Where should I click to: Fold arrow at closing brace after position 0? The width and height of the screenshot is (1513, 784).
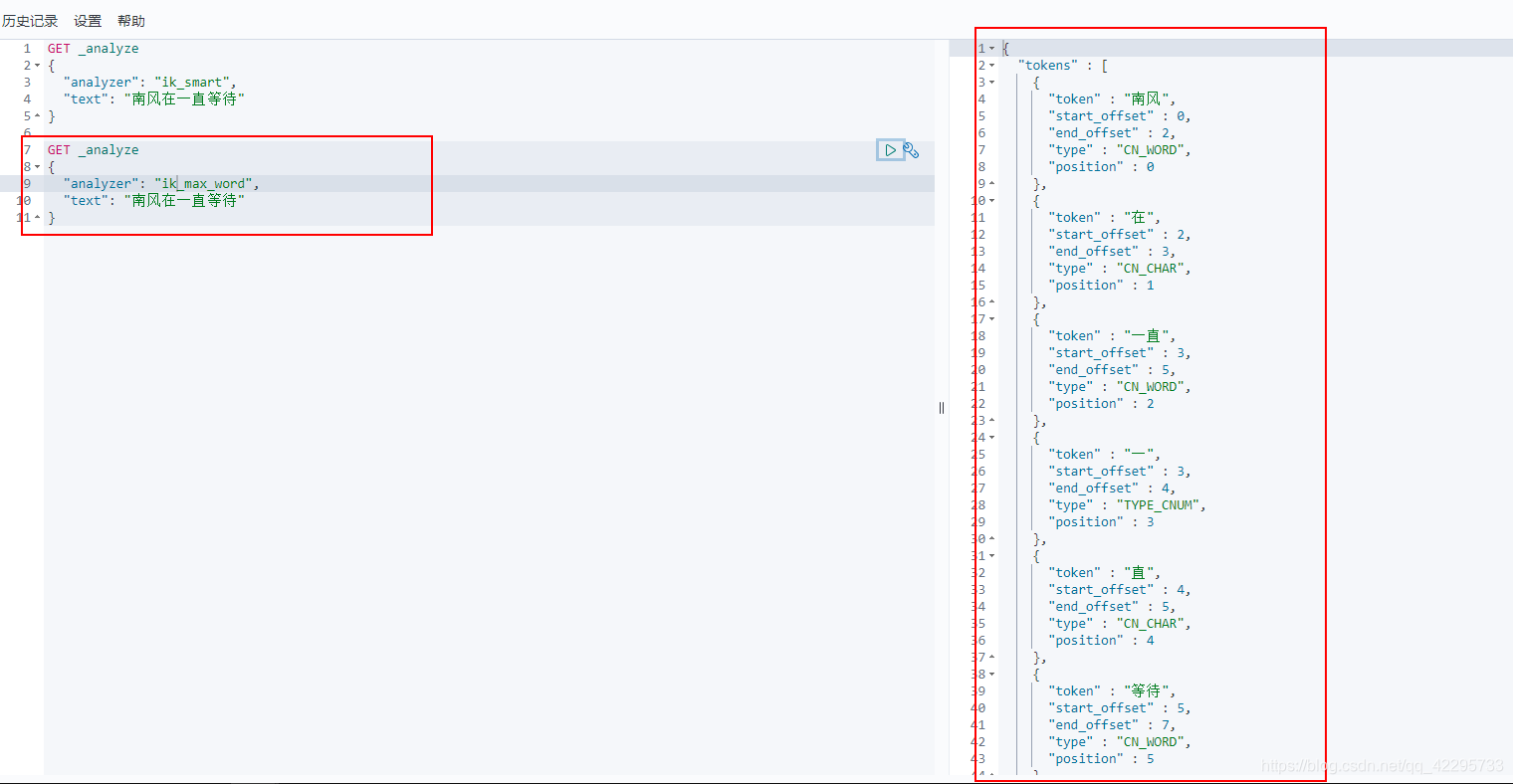[991, 184]
